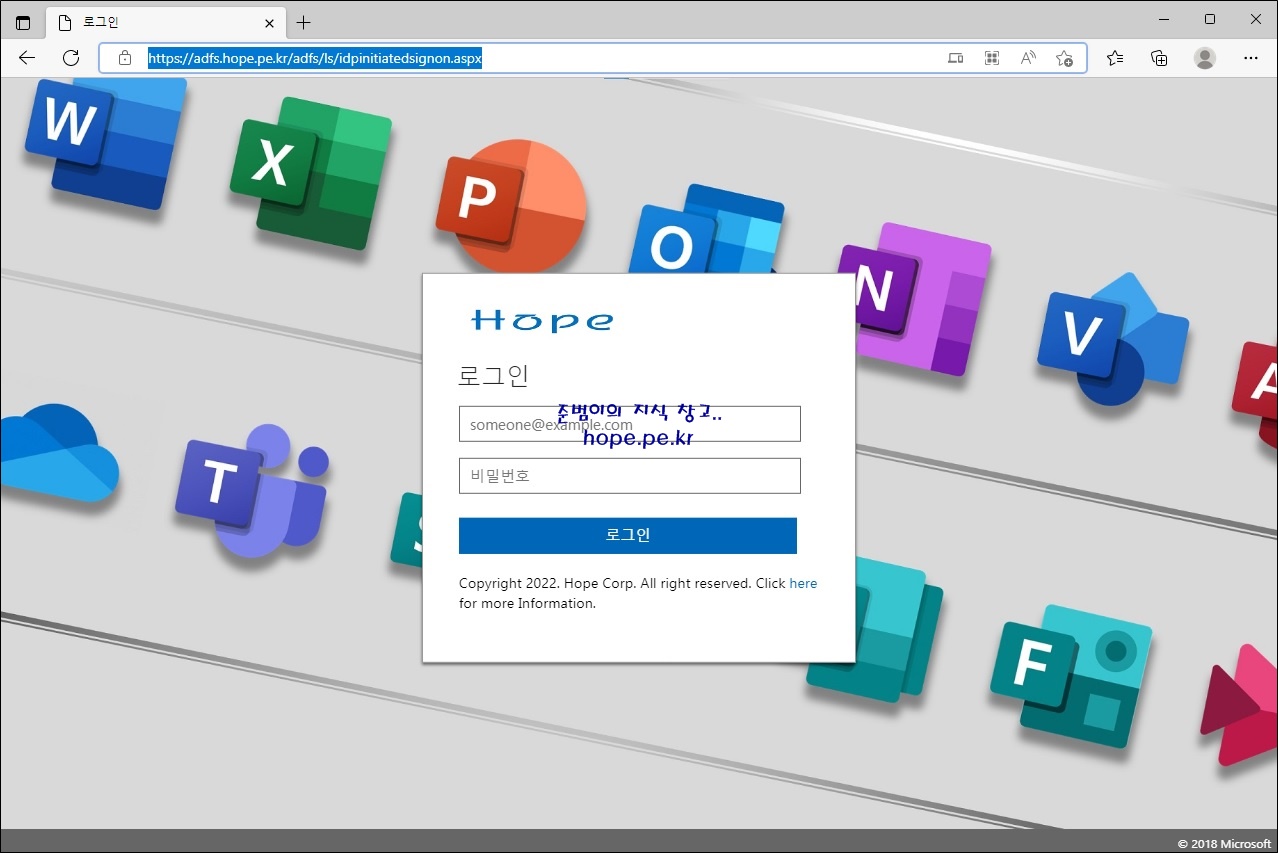
Task: Open Collections panel
Action: [x=1159, y=58]
